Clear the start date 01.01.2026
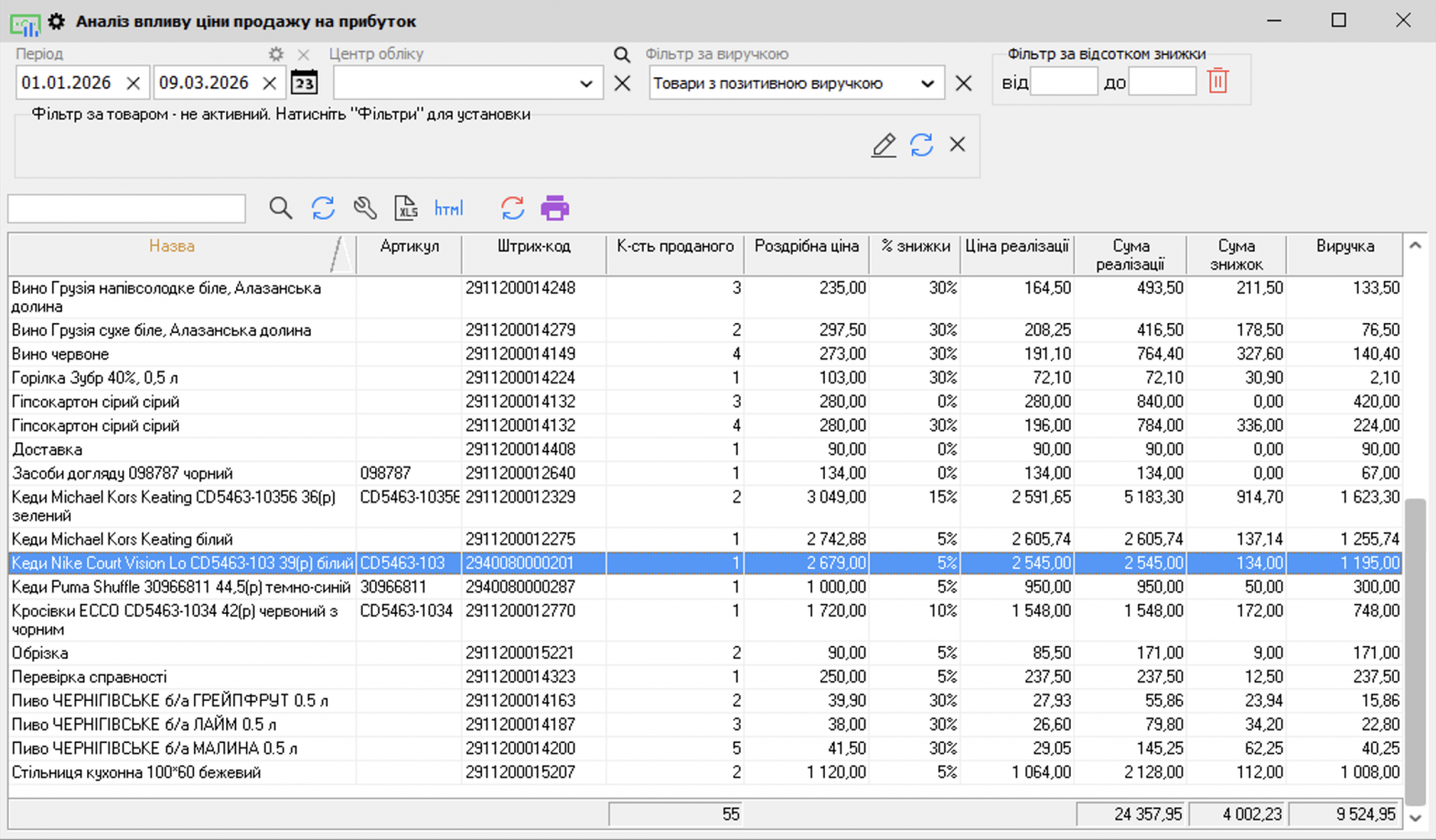The image size is (1436, 840). (133, 83)
